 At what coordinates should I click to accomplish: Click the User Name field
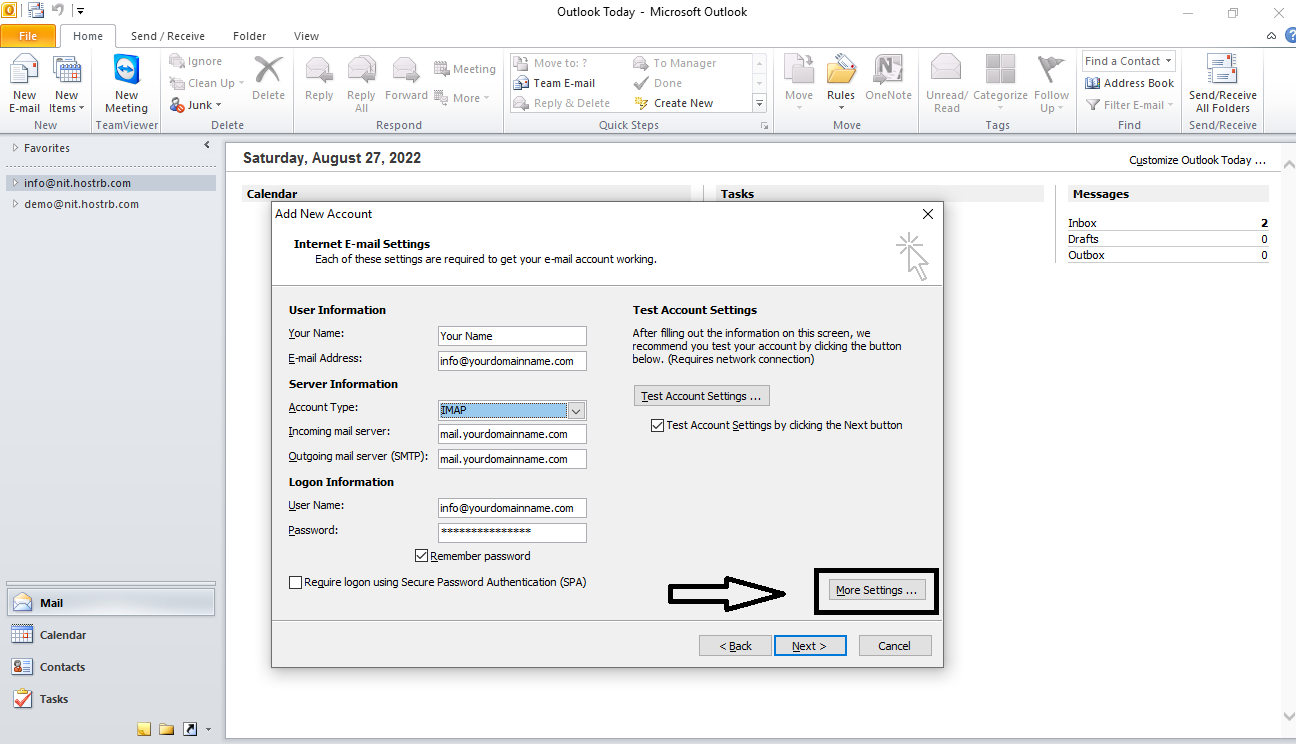point(512,508)
